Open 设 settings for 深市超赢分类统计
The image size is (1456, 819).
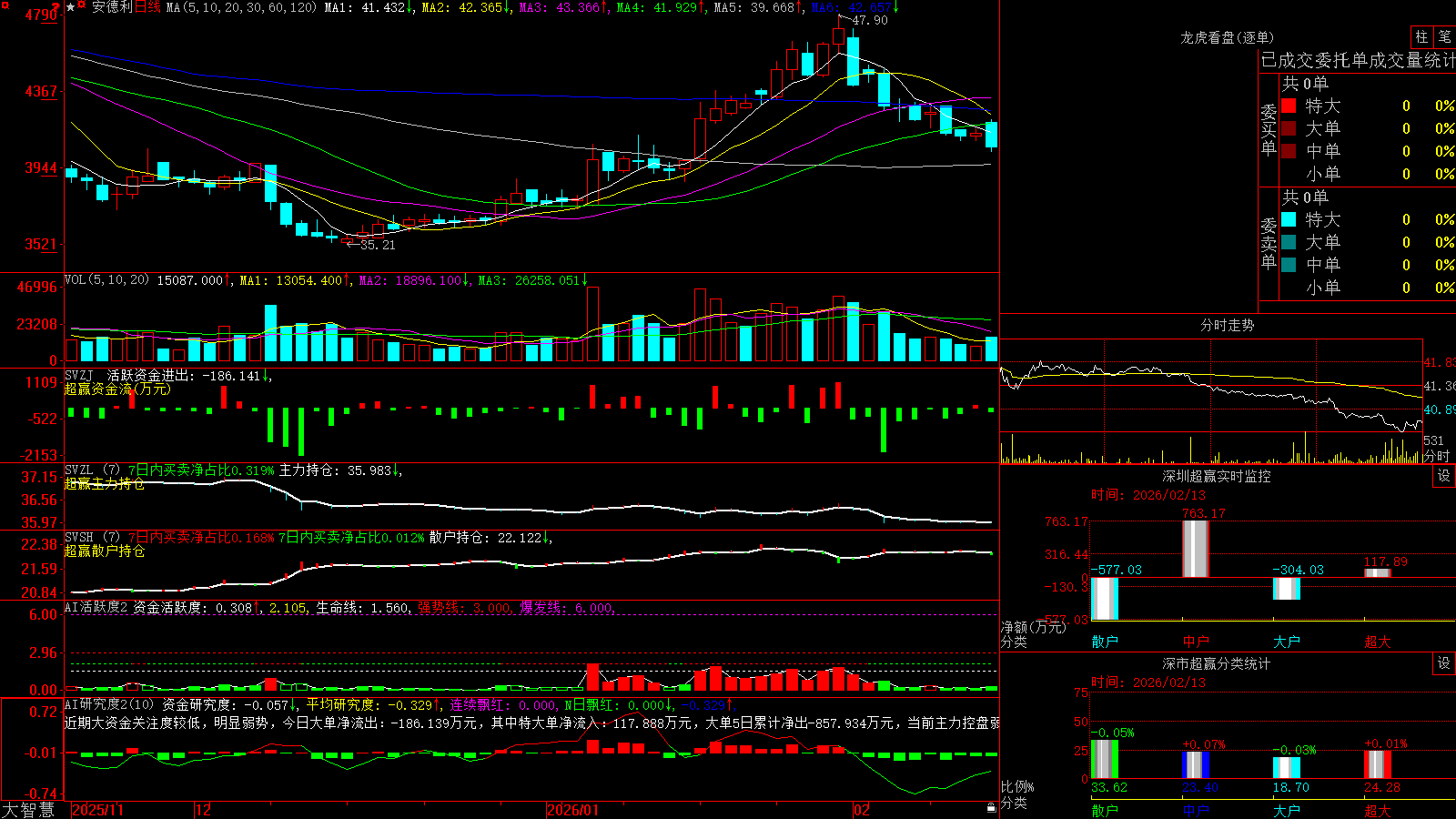coord(1444,663)
